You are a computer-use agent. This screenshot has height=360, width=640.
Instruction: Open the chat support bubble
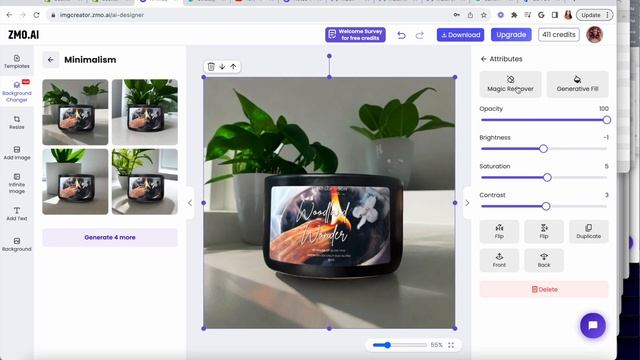click(593, 325)
